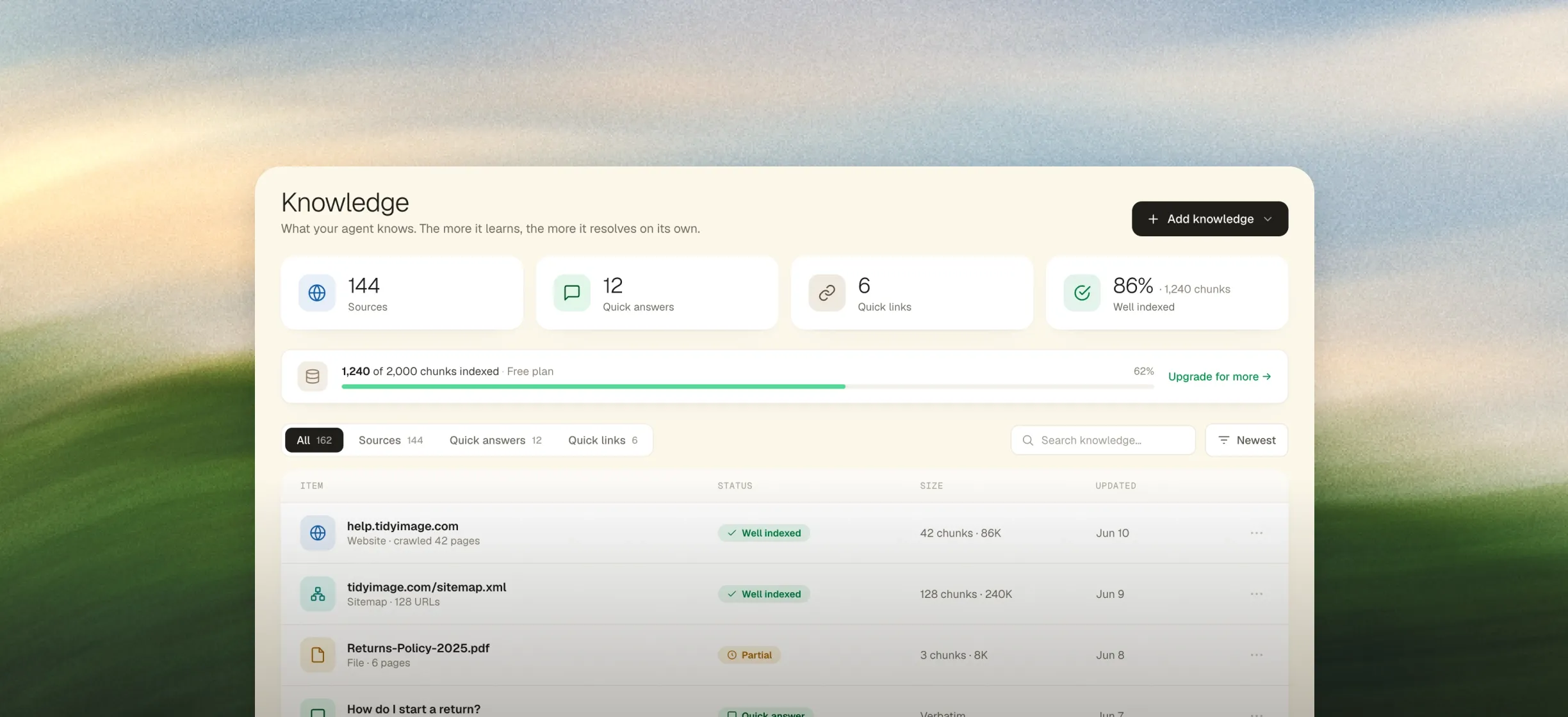Click the Well indexed badge for help.tidyimage.com
Screen dimensions: 1568x717
click(764, 533)
